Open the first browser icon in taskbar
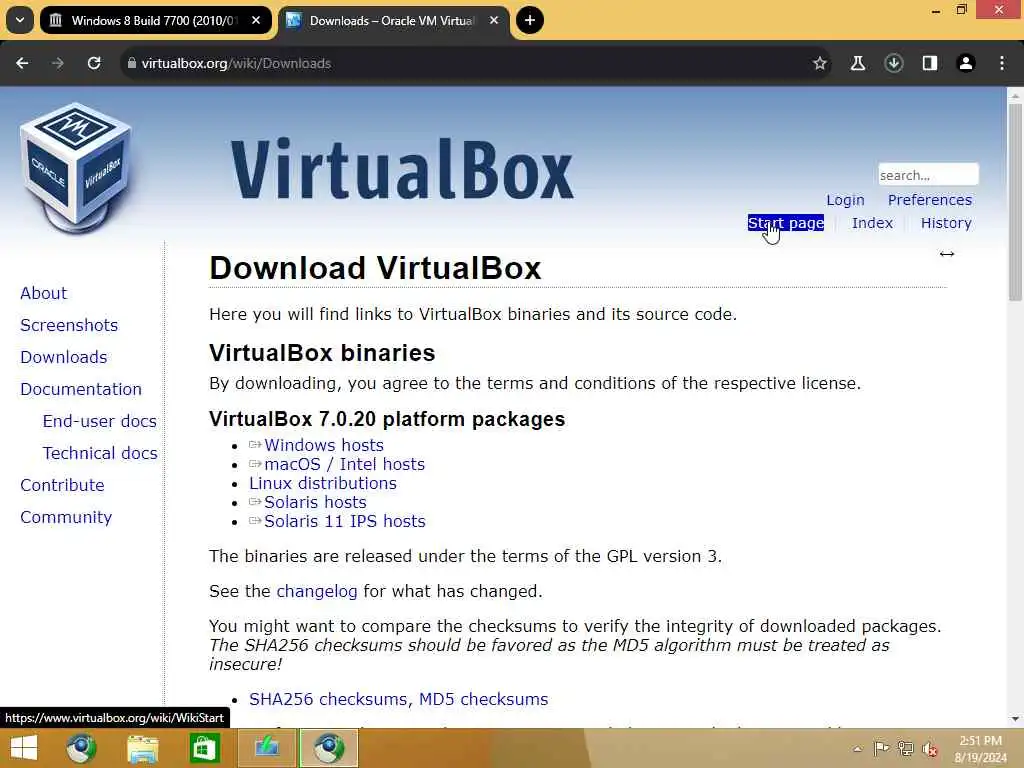The height and width of the screenshot is (768, 1024). pos(81,748)
